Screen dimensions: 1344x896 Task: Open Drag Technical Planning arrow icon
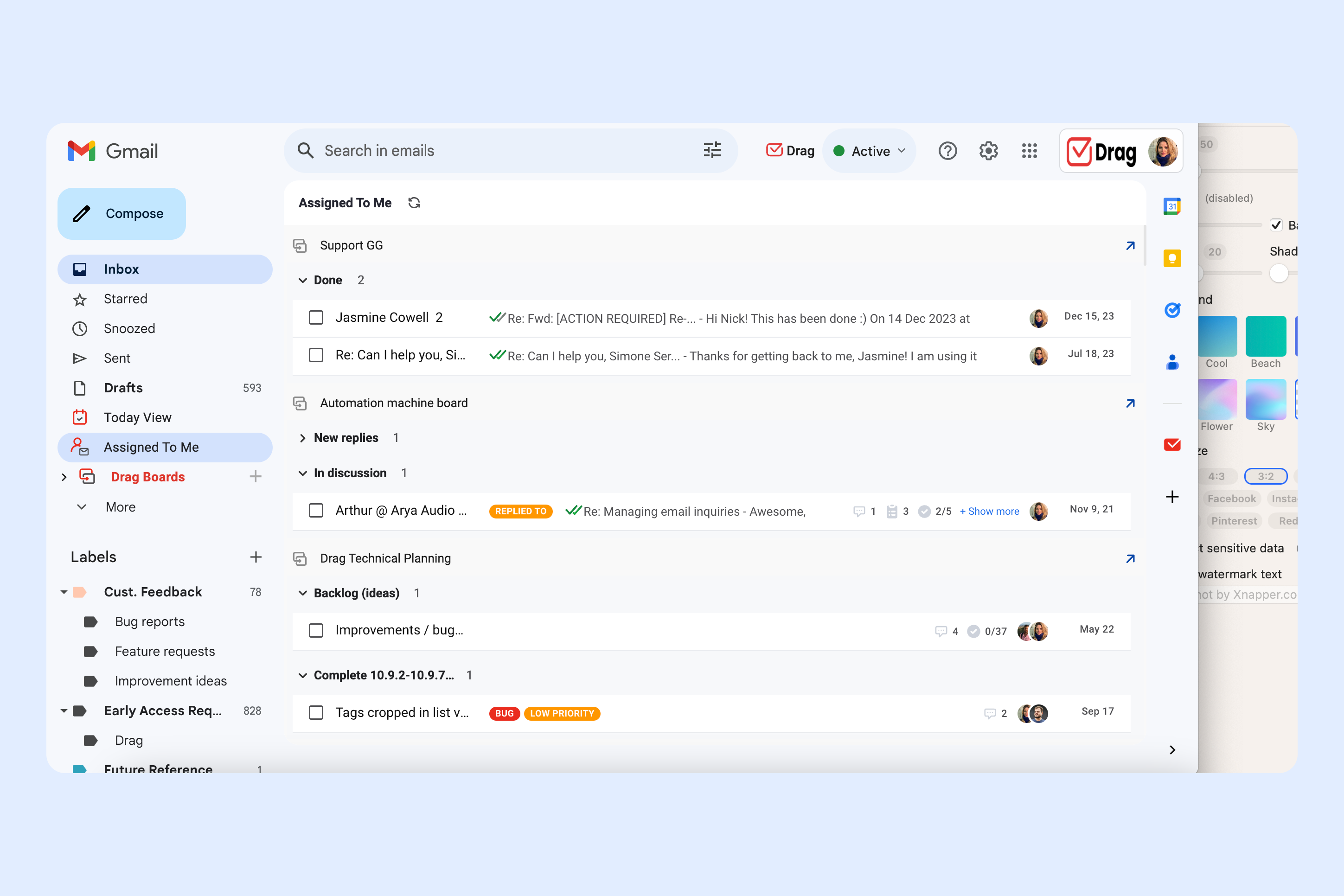click(x=1130, y=559)
